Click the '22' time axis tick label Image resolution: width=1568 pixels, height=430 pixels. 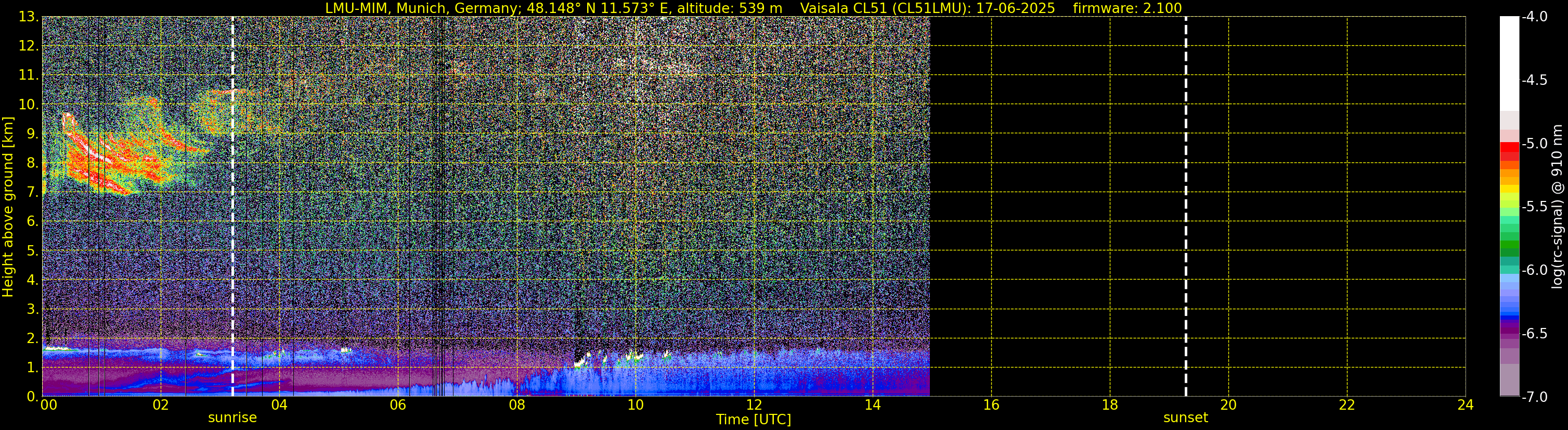point(1347,405)
